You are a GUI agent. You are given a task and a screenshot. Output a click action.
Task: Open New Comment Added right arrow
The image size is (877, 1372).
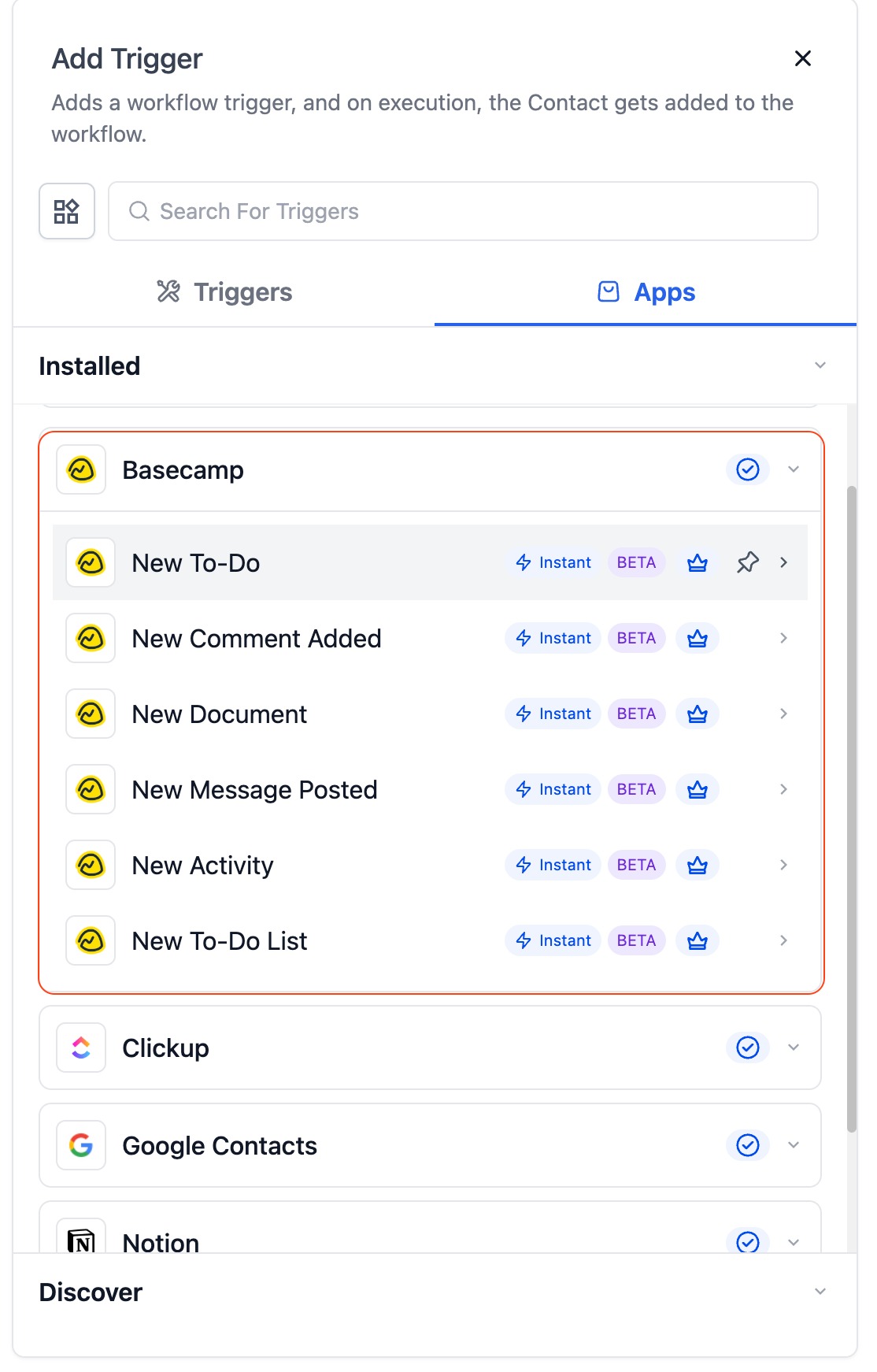(x=783, y=638)
